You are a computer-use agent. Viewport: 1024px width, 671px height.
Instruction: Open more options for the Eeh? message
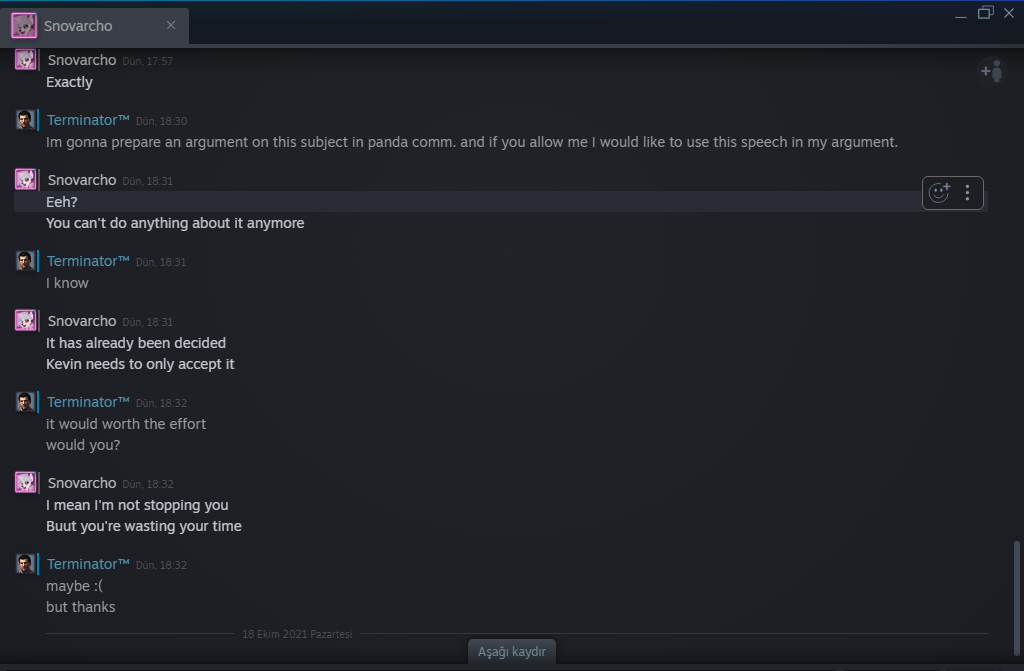(x=967, y=193)
